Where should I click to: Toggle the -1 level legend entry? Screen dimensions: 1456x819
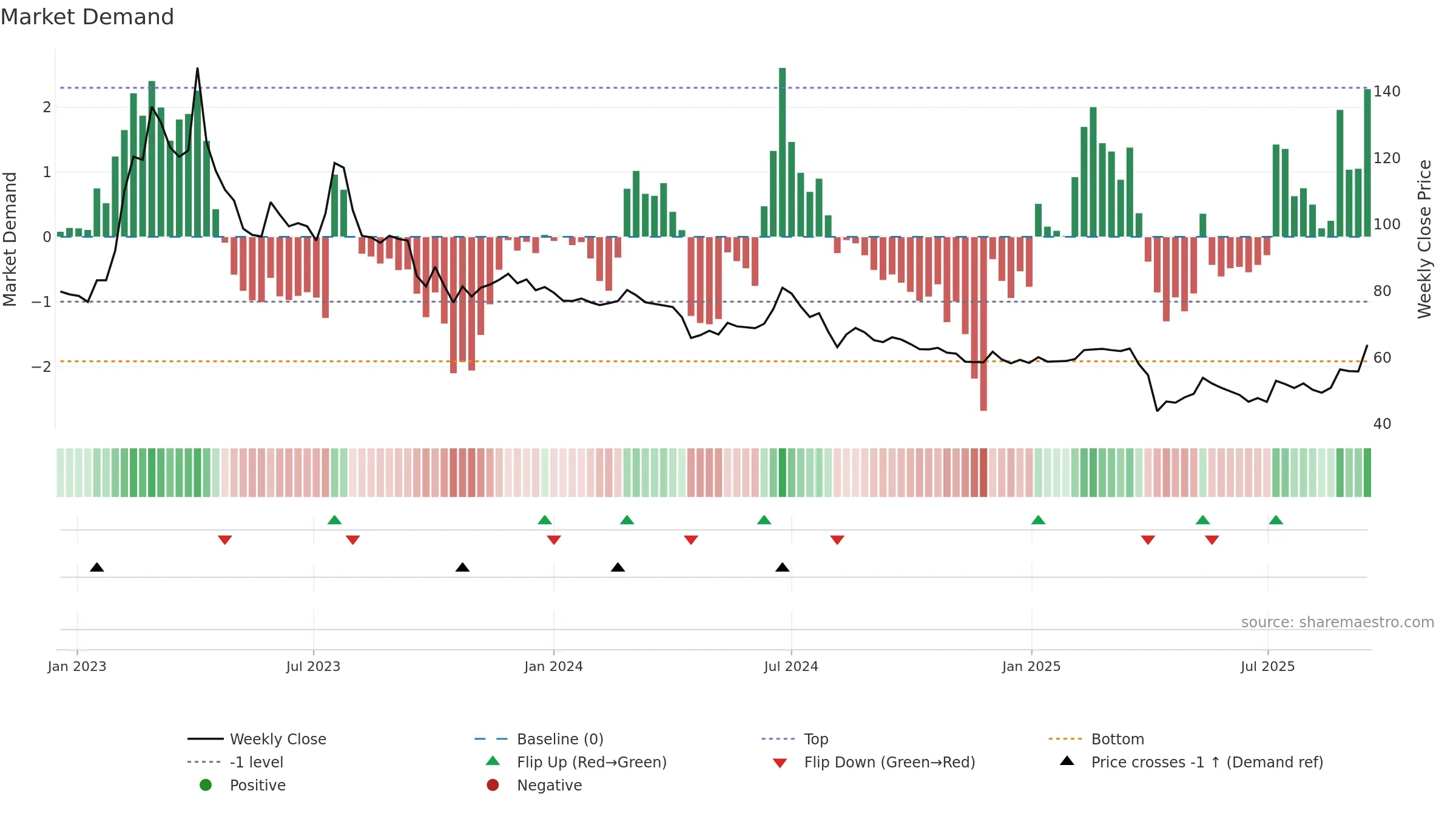point(235,762)
